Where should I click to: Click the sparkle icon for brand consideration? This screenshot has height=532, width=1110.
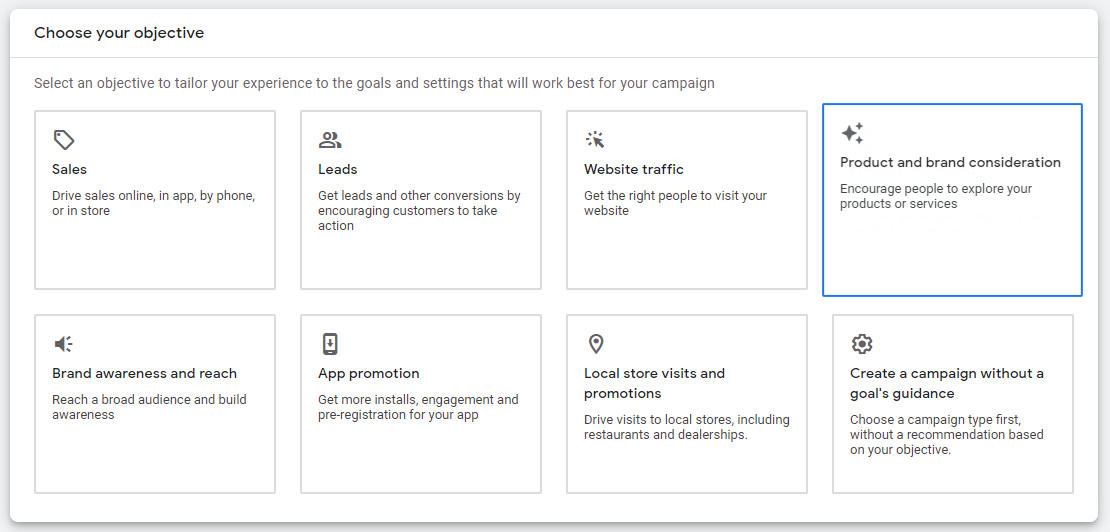852,133
